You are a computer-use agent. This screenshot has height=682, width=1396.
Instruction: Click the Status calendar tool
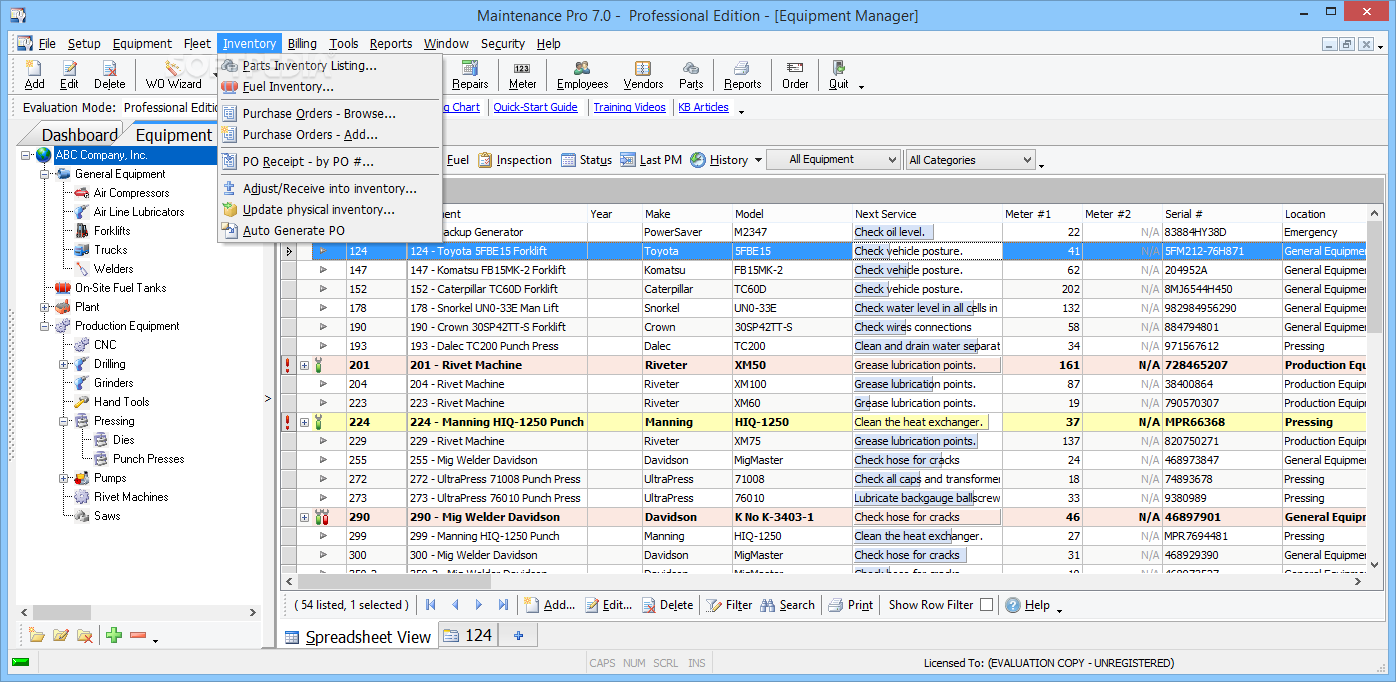pos(586,160)
